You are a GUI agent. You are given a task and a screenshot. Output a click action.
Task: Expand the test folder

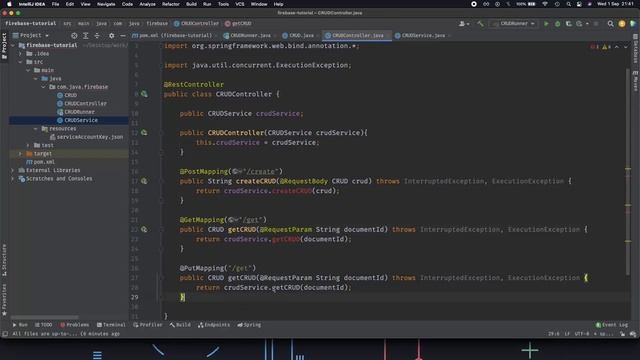(x=28, y=145)
